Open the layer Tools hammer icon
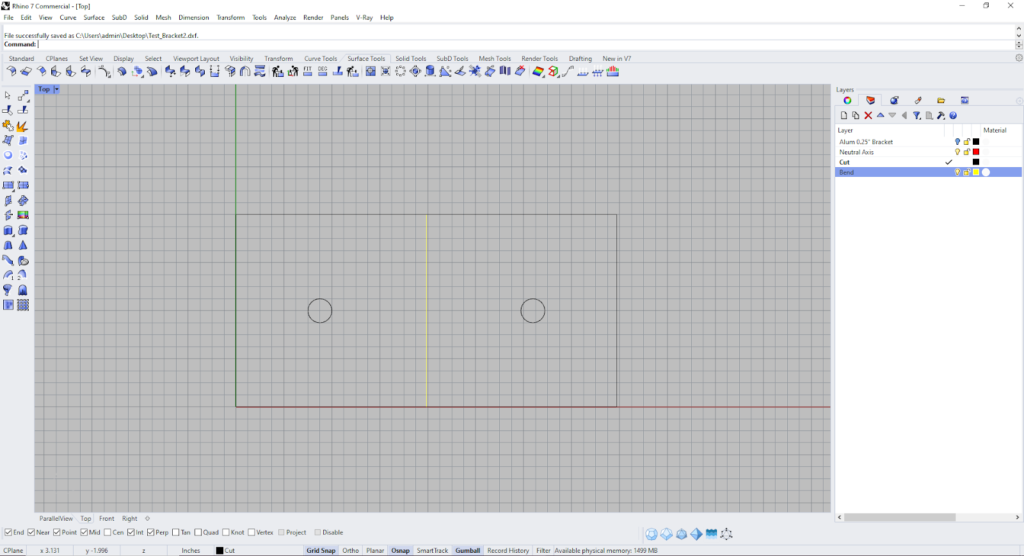Screen dimensions: 1024x556 [941, 116]
